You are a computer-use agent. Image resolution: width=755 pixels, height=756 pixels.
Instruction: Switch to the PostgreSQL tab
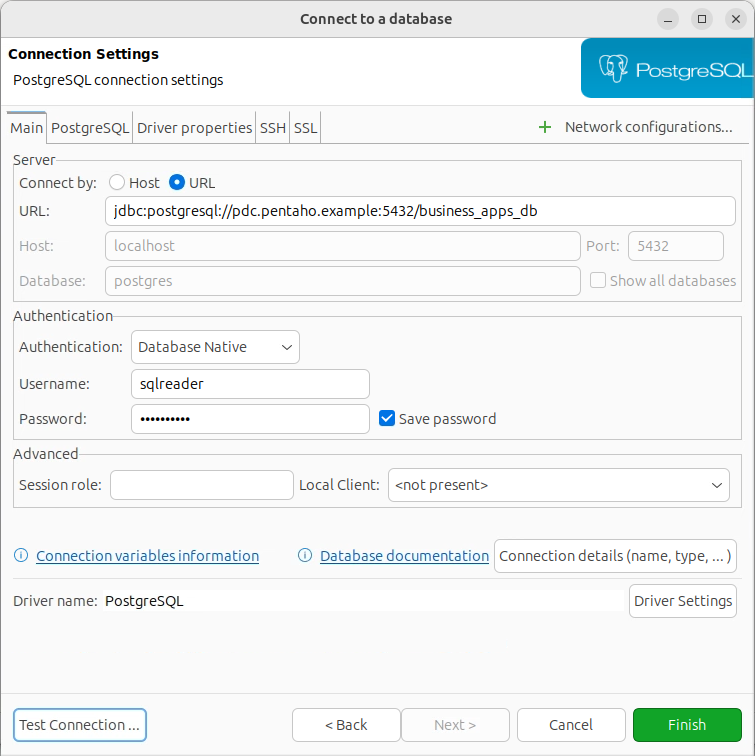tap(90, 128)
